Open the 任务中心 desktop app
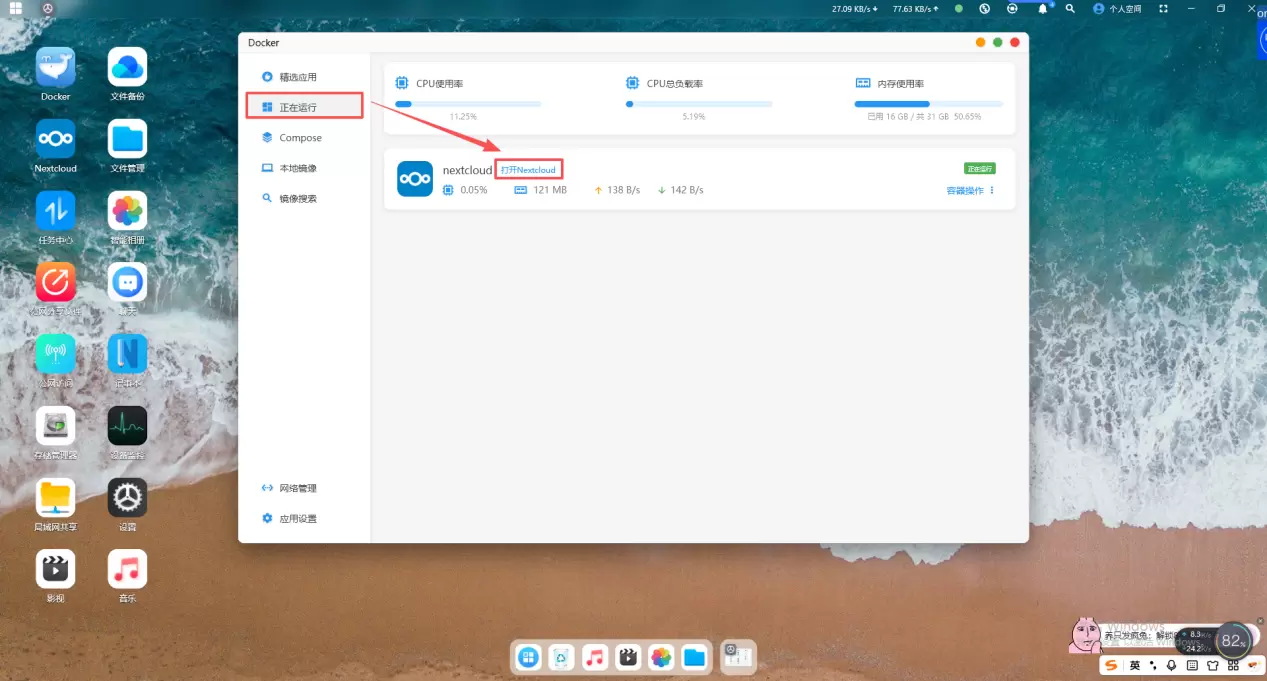Viewport: 1267px width, 681px height. point(56,211)
